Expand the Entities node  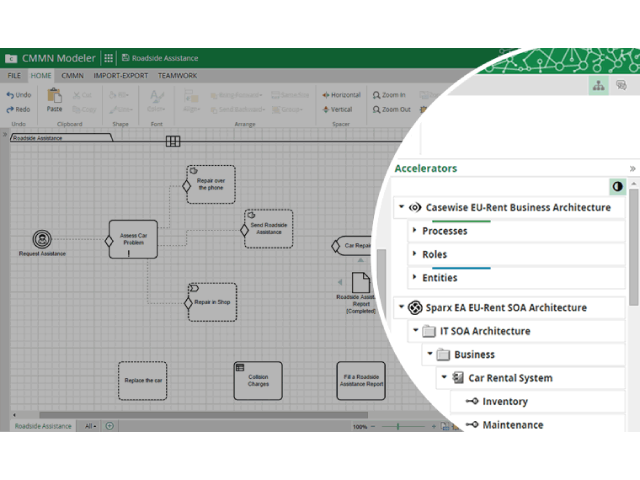pyautogui.click(x=414, y=277)
